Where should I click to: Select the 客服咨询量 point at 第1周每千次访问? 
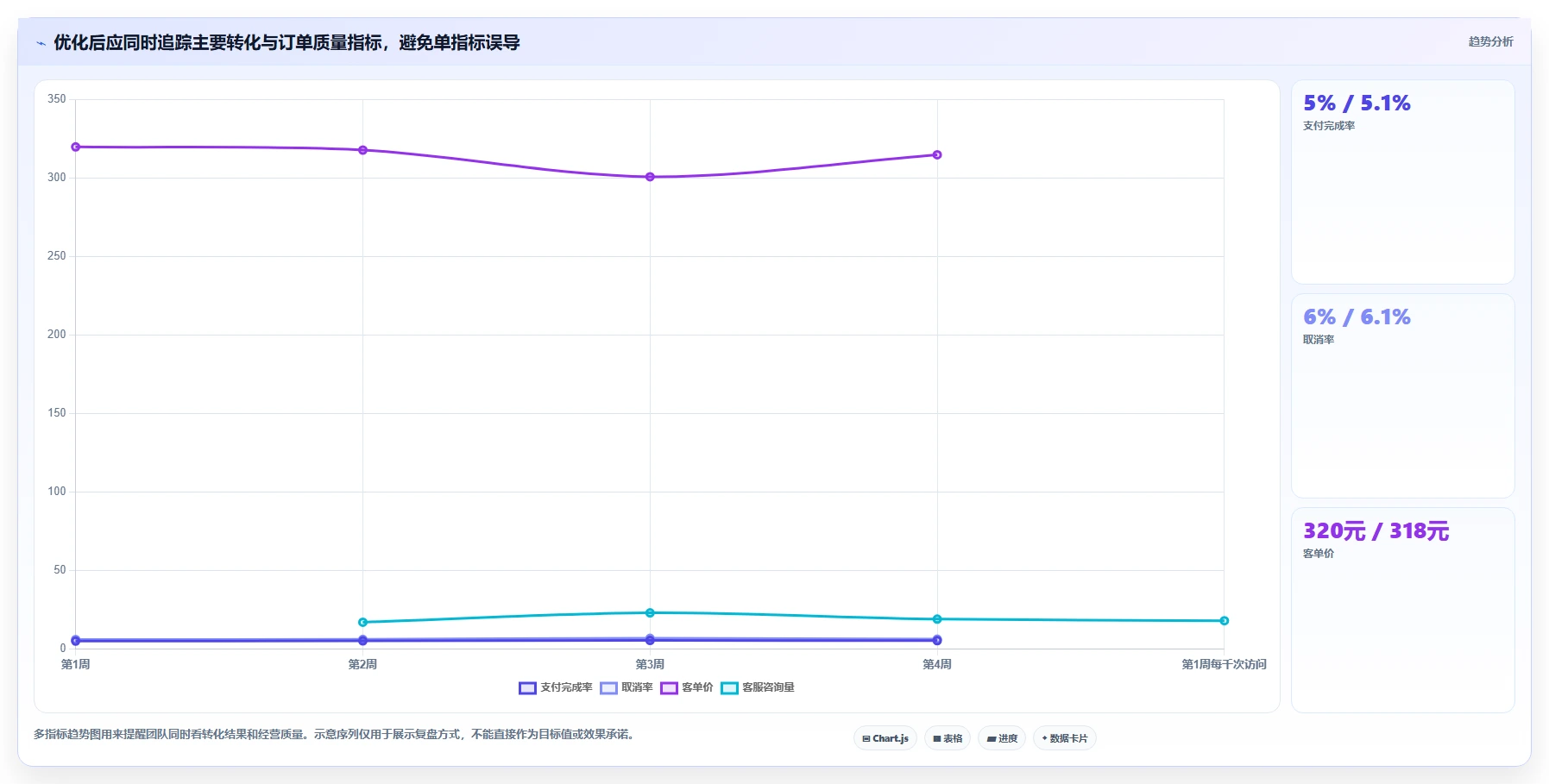[1224, 621]
